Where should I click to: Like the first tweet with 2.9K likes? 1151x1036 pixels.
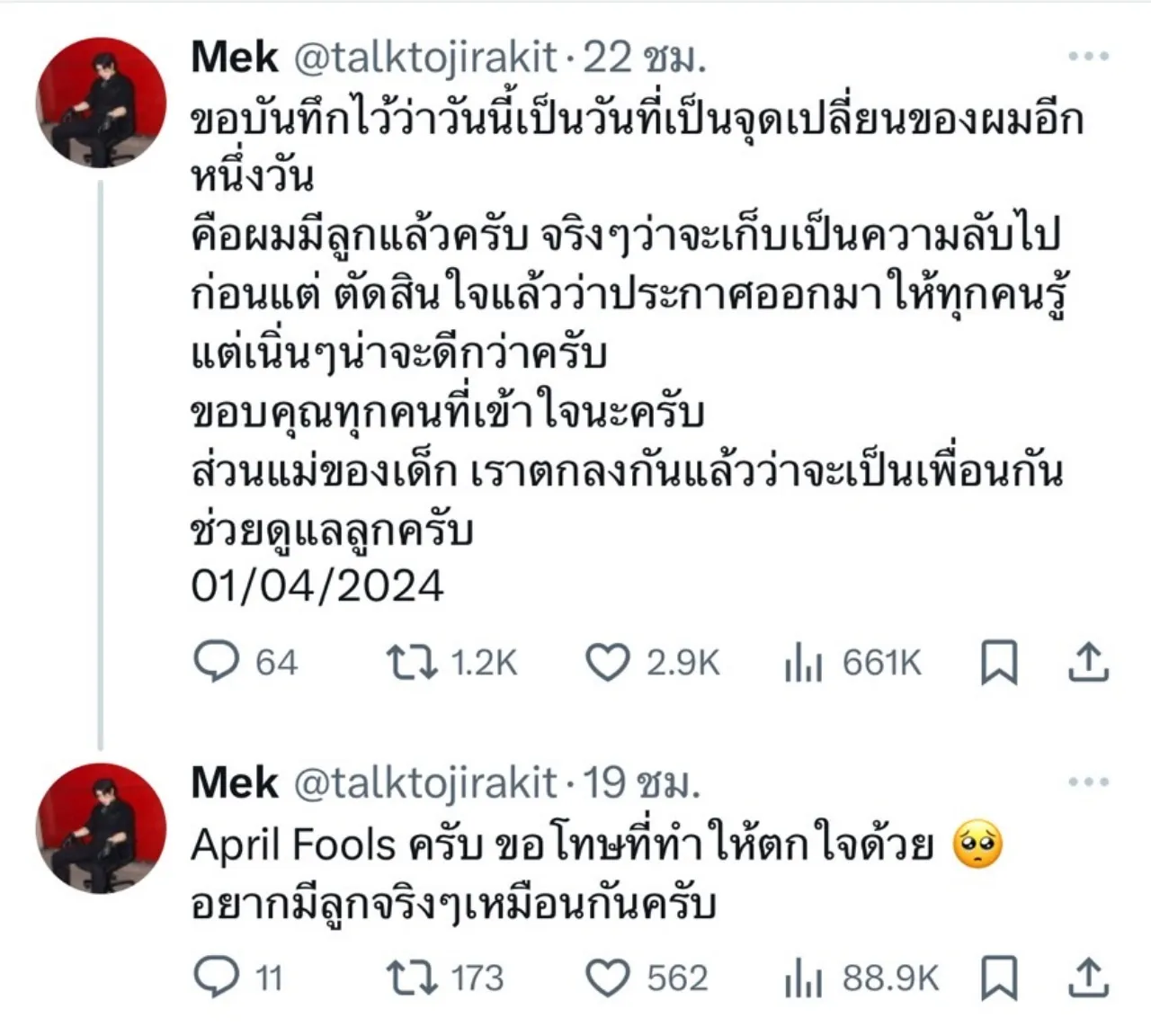[x=608, y=663]
